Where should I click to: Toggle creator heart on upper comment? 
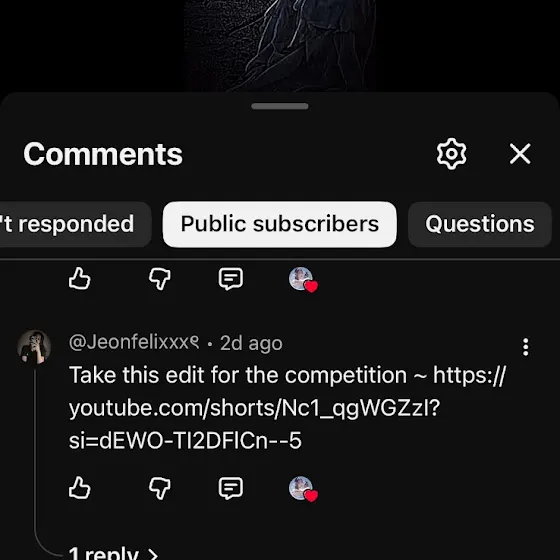(303, 280)
